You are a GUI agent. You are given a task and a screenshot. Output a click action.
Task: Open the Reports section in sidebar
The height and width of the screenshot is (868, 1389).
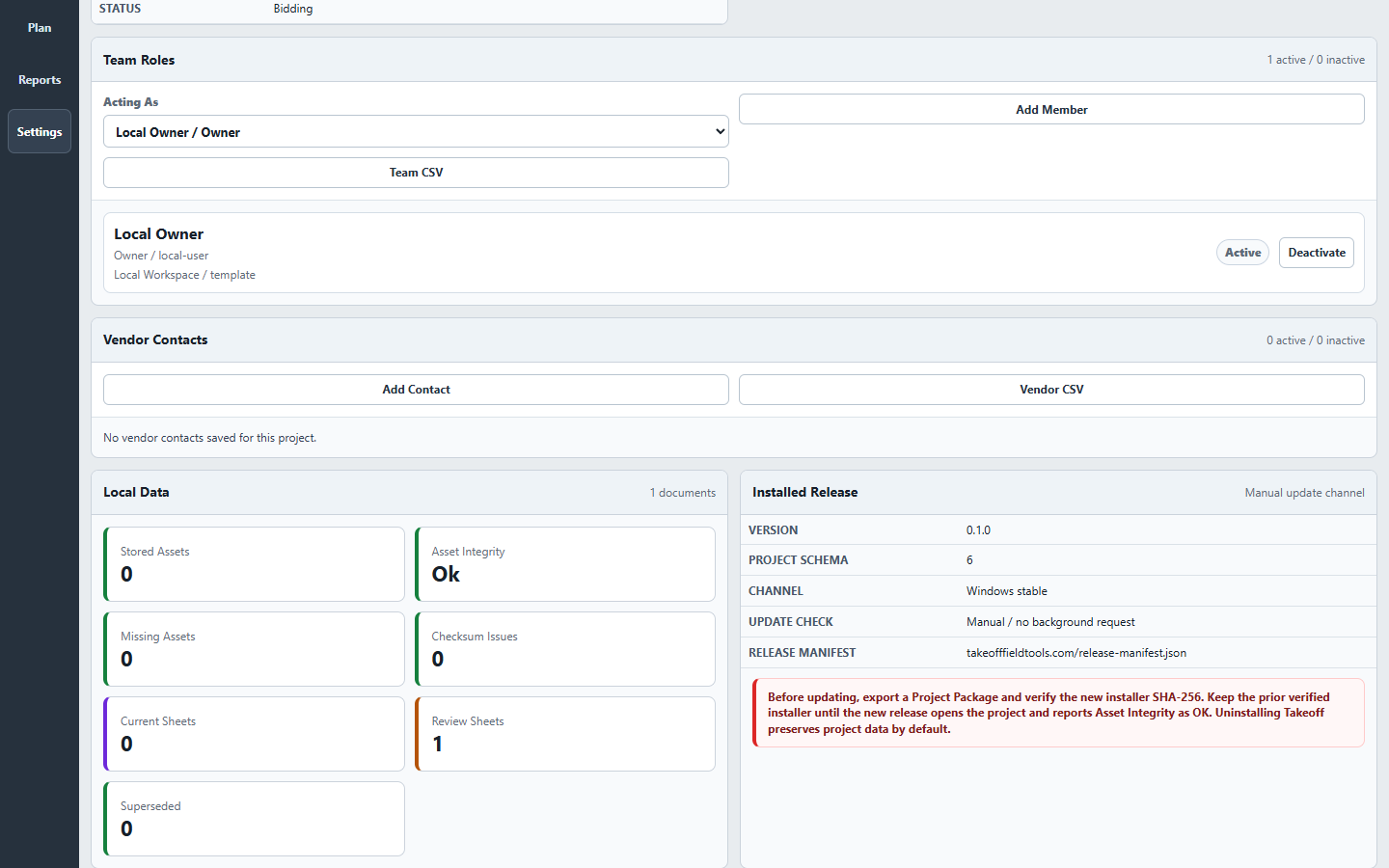(40, 80)
